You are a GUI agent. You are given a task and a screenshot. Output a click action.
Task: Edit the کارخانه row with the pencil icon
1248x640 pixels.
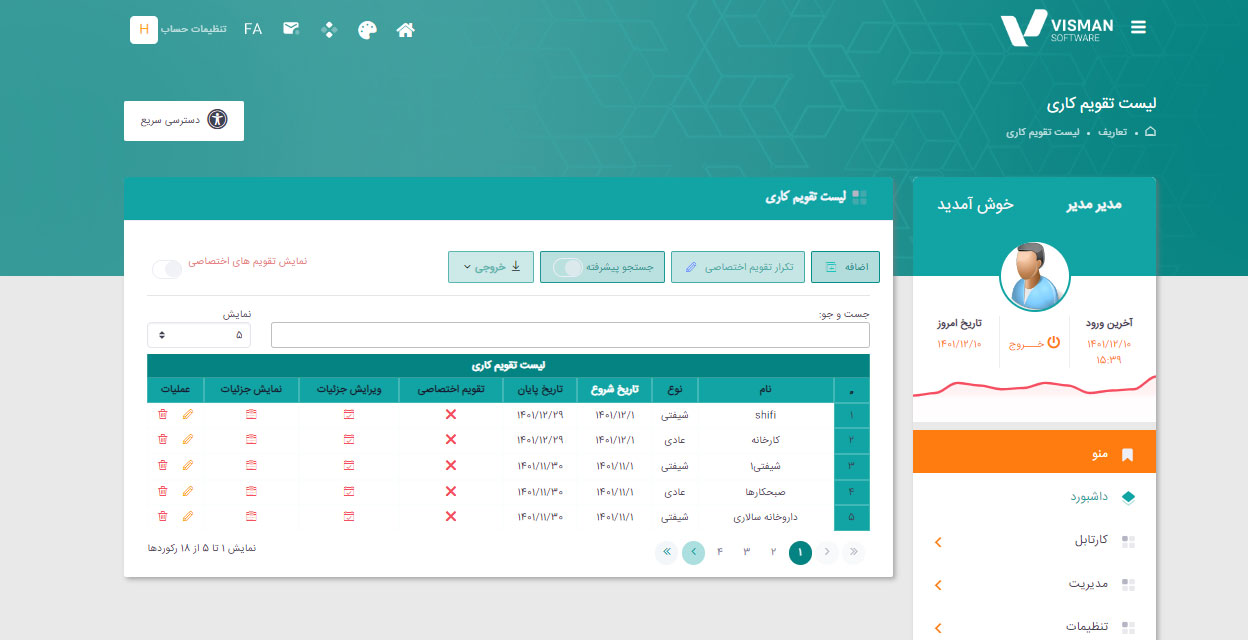[187, 439]
